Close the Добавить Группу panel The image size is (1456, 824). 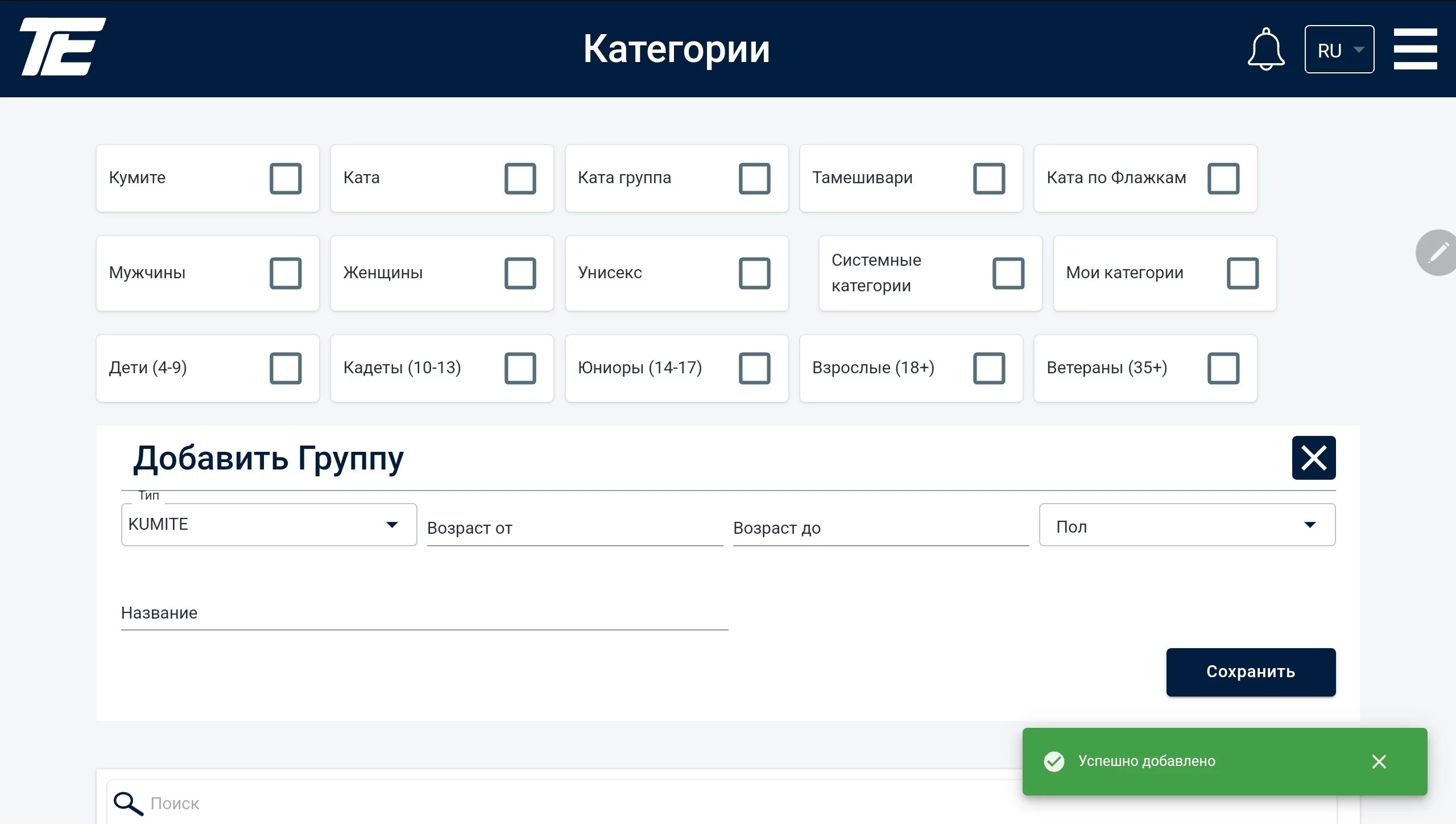coord(1314,458)
